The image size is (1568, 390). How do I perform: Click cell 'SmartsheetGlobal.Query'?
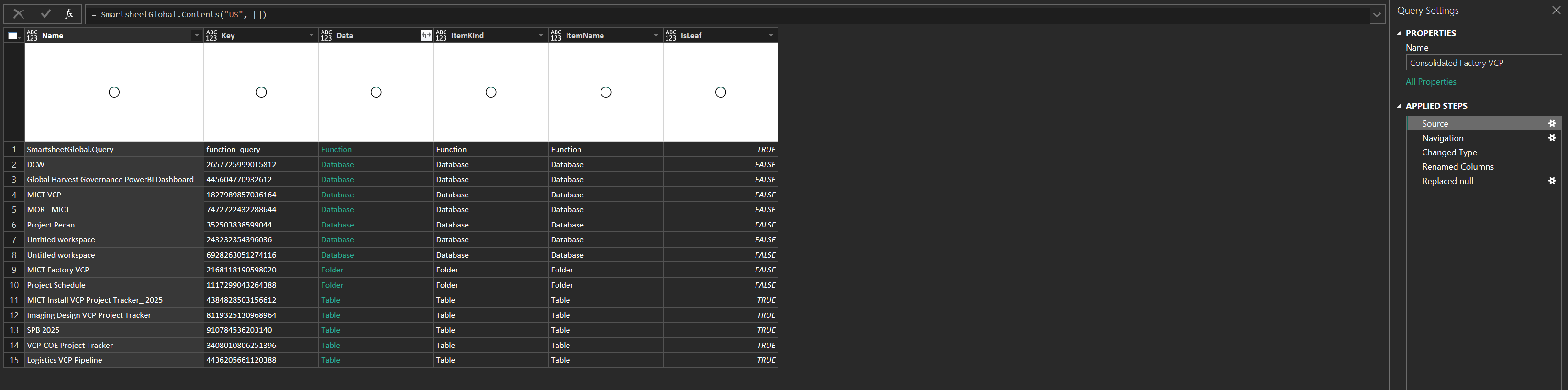tap(114, 150)
